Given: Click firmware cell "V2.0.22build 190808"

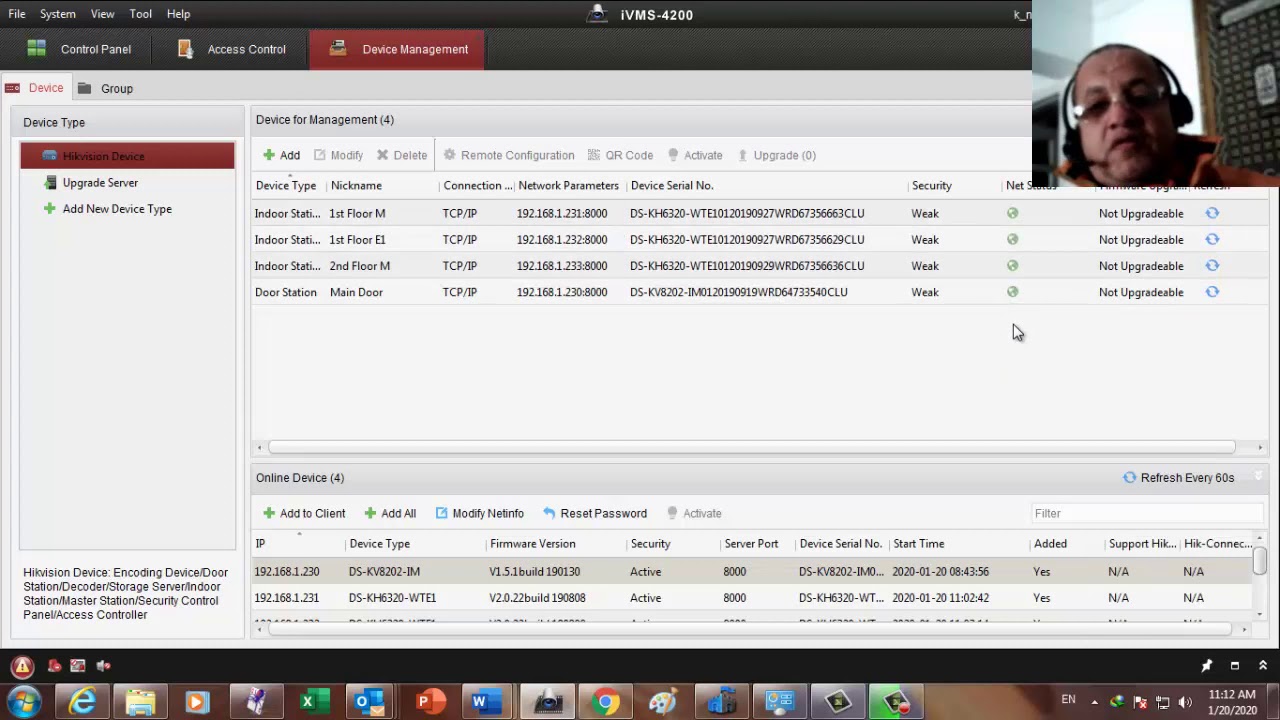Looking at the screenshot, I should (537, 598).
